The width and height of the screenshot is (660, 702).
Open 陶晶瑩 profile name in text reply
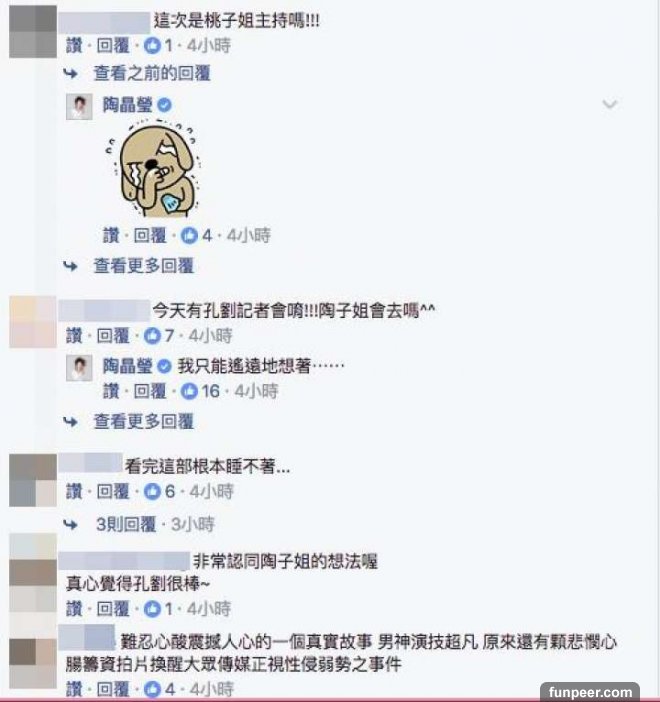coord(128,366)
